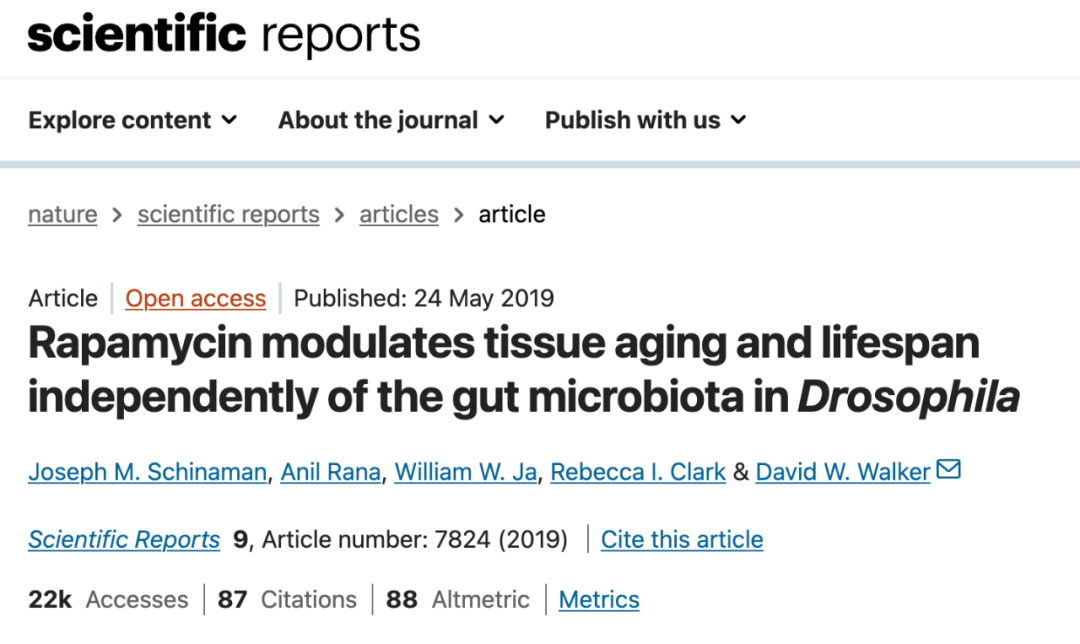Open author William W. Ja's details
1080x644 pixels.
[x=466, y=472]
